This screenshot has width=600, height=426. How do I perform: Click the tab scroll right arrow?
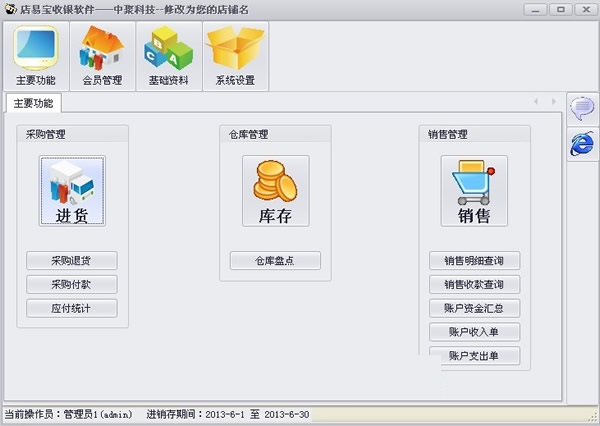554,101
